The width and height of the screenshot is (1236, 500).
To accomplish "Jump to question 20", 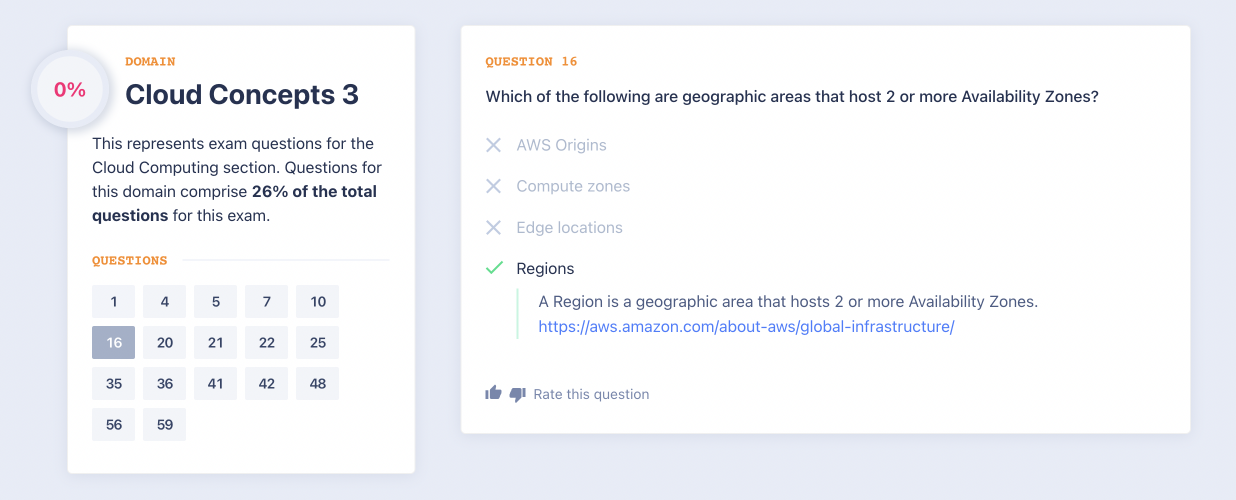I will [x=165, y=342].
